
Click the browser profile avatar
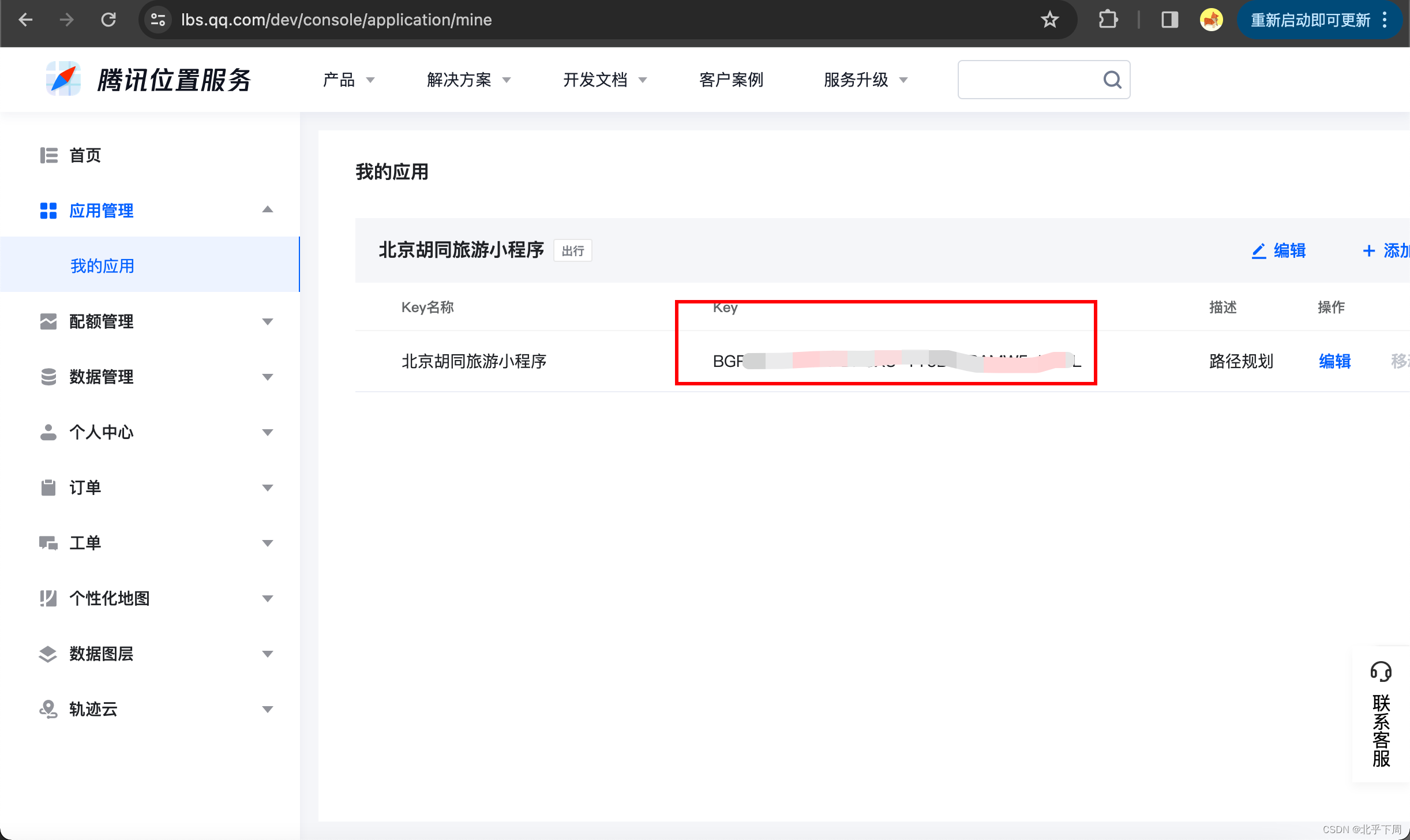[x=1211, y=20]
